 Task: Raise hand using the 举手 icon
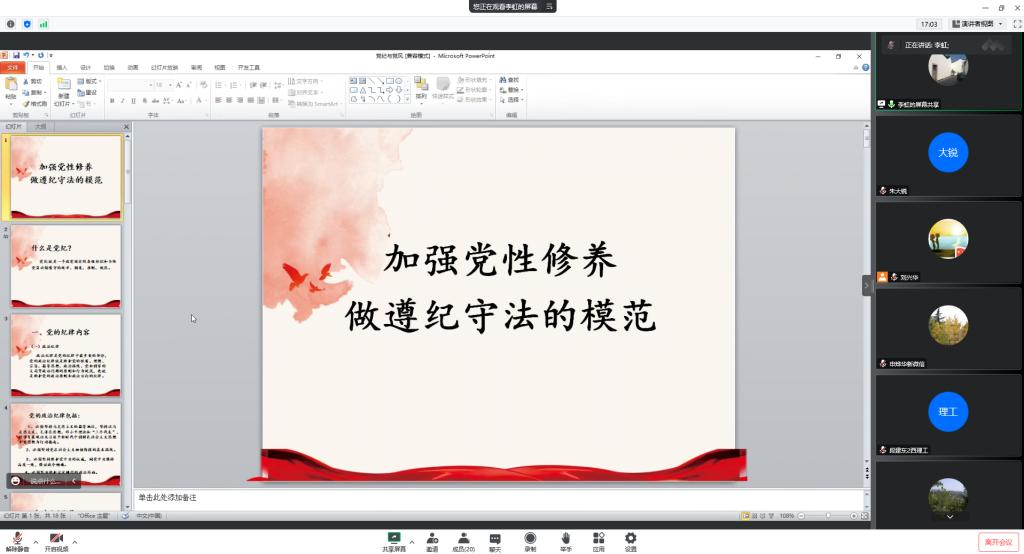(565, 538)
